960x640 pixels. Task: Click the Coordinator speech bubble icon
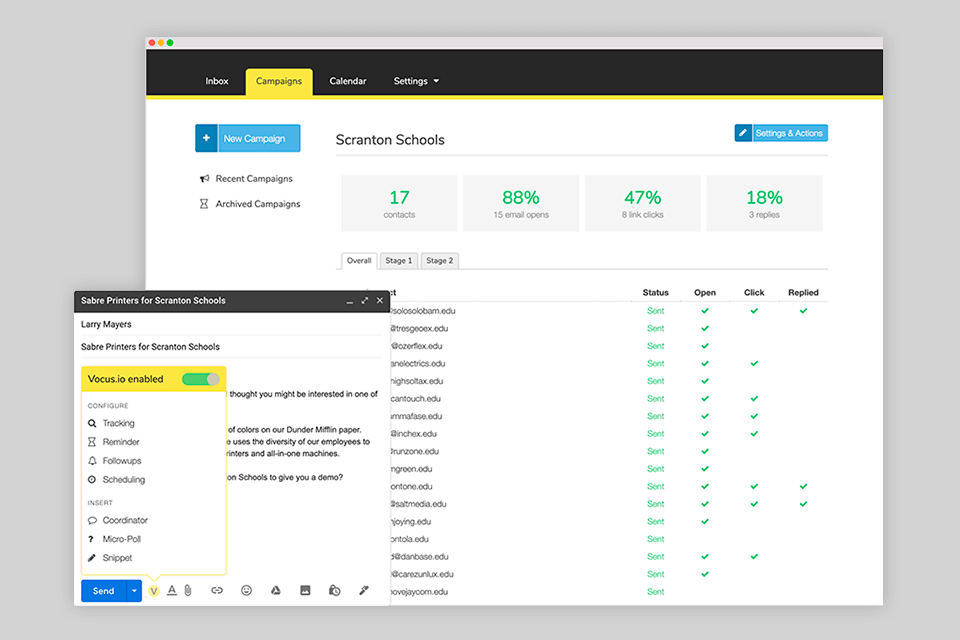point(92,521)
